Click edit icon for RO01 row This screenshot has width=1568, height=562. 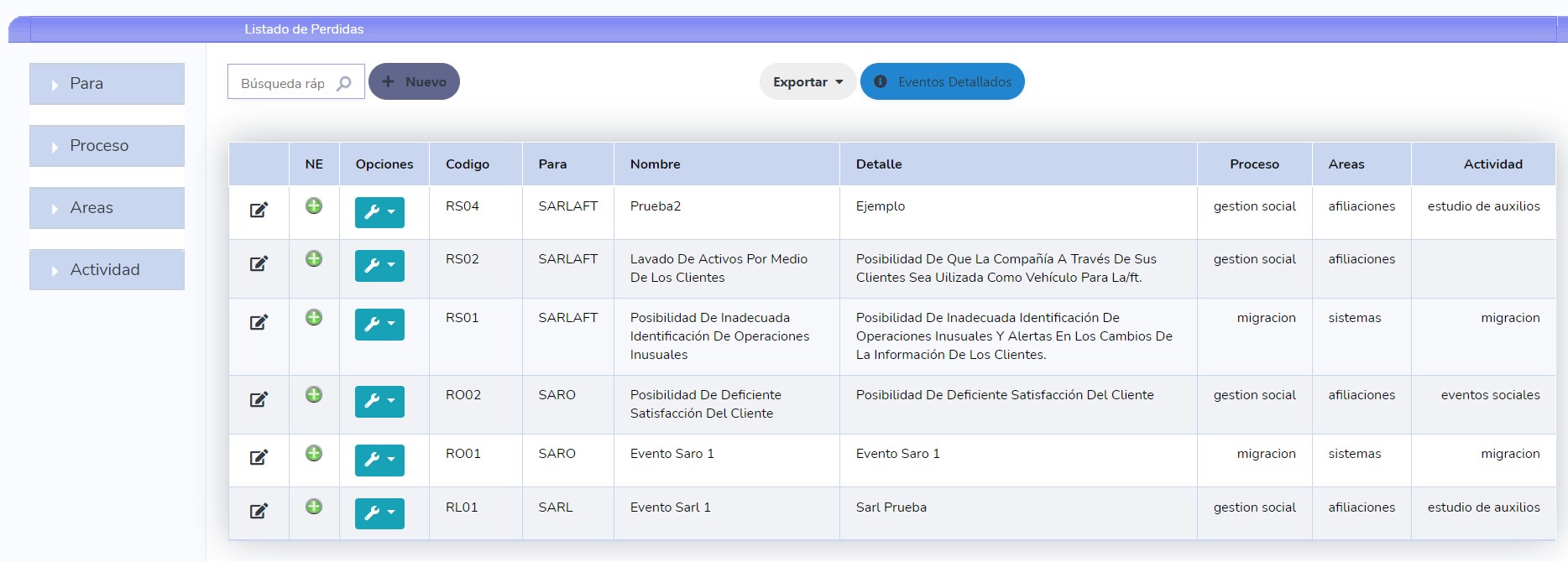259,457
